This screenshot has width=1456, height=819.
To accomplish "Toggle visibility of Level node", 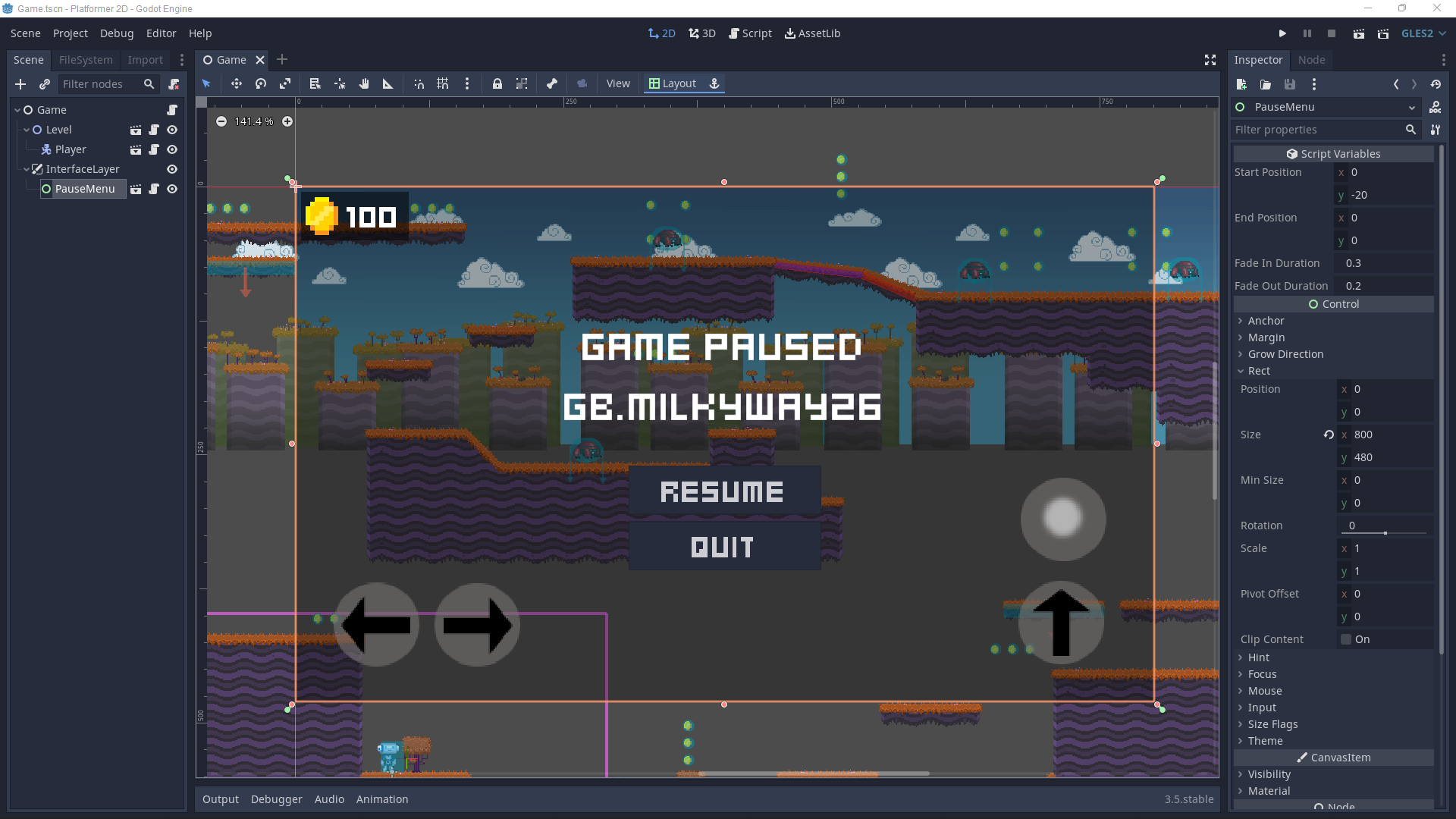I will [172, 130].
